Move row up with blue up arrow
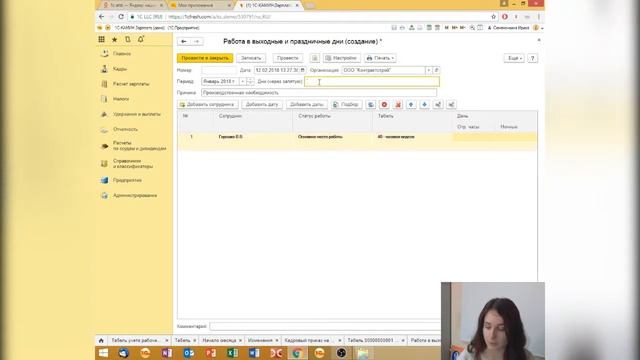Viewport: 640px width, 360px height. point(411,104)
